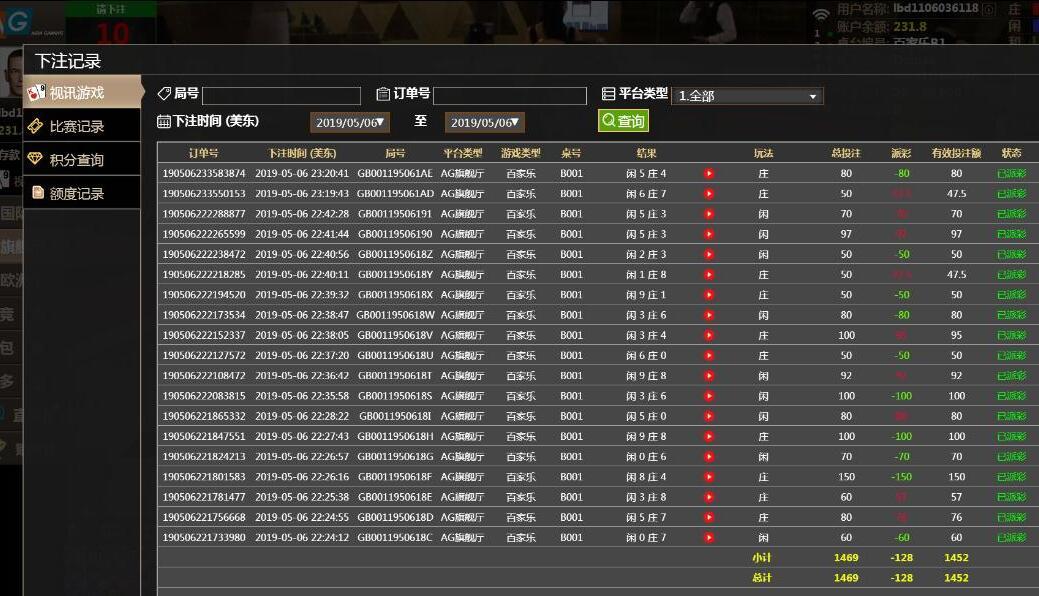
Task: Click the wifi signal icon in header
Action: [821, 15]
